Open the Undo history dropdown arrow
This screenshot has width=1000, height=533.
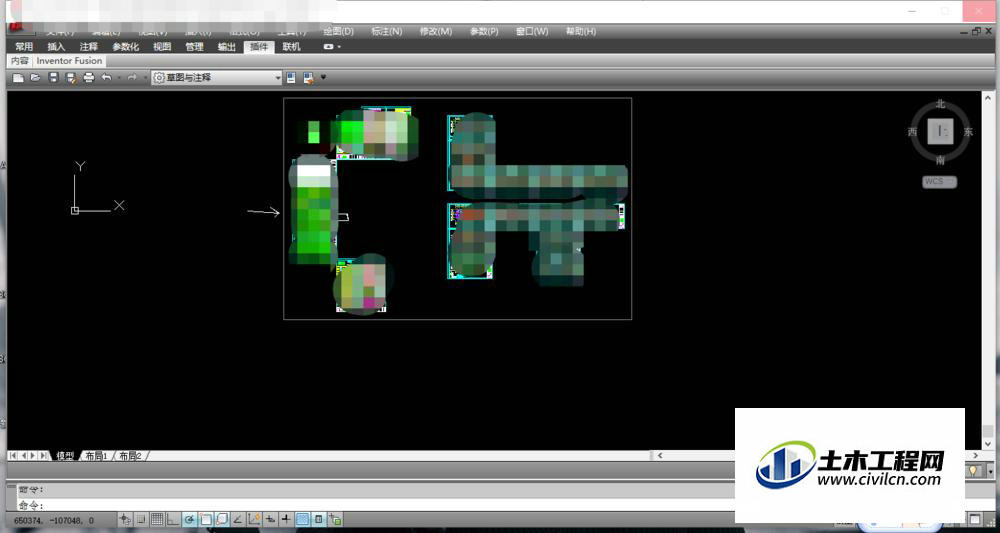[119, 78]
